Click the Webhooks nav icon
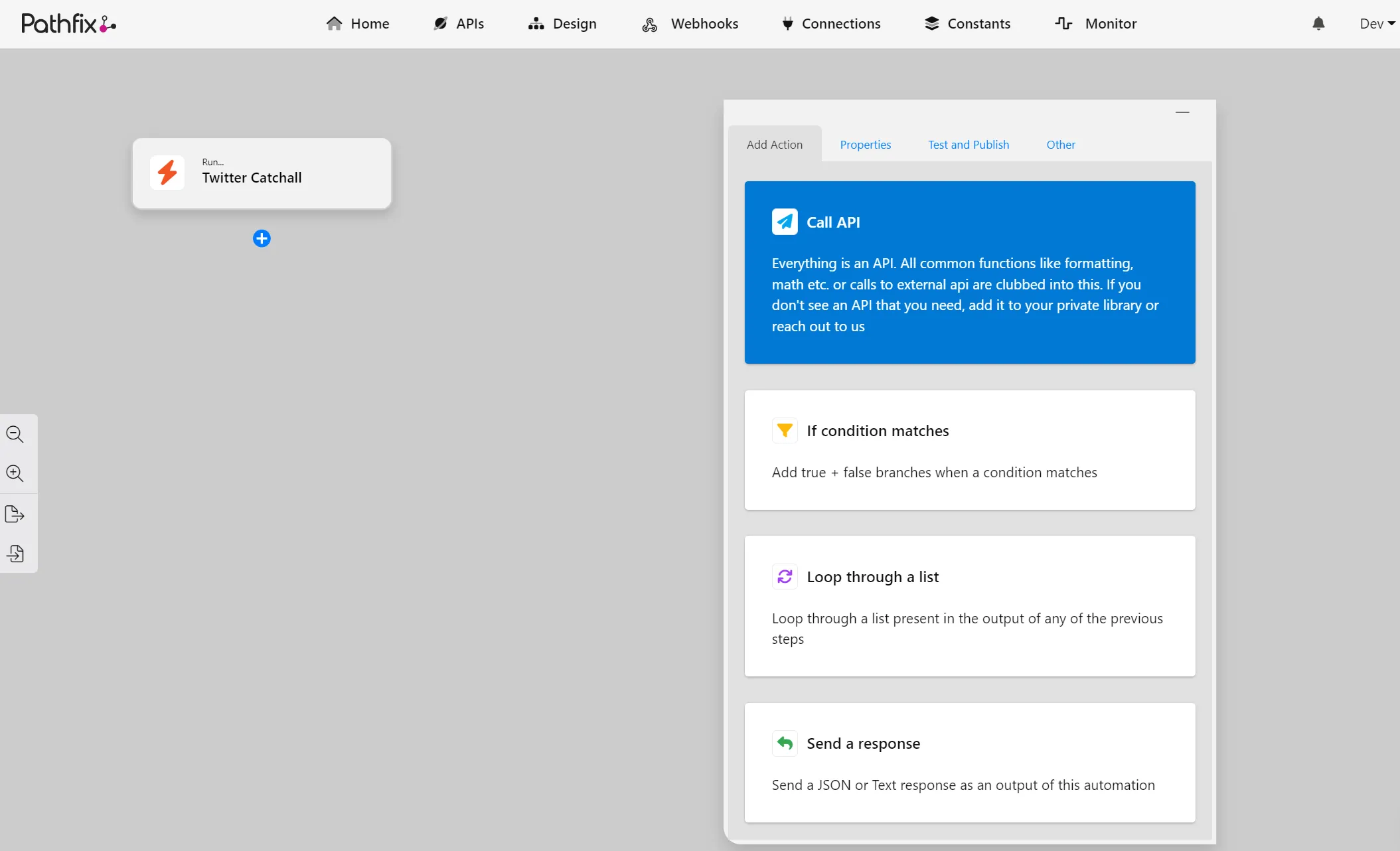 point(650,25)
